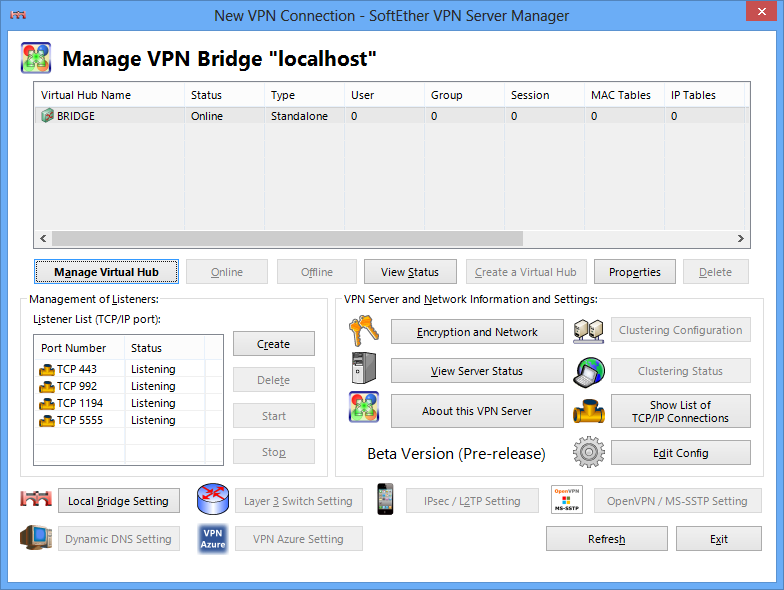Select the BRIDGE hub row
The image size is (784, 590).
point(392,116)
